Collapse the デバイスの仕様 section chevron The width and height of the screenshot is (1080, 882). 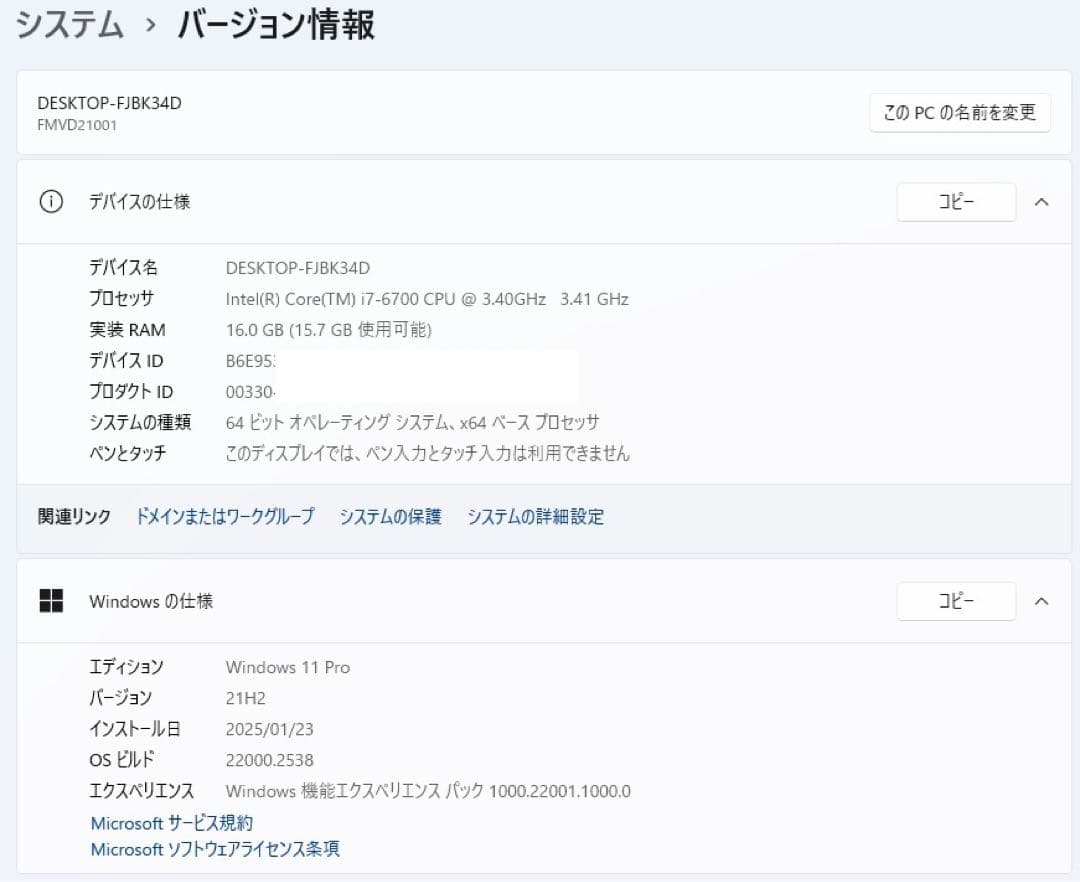coord(1041,202)
